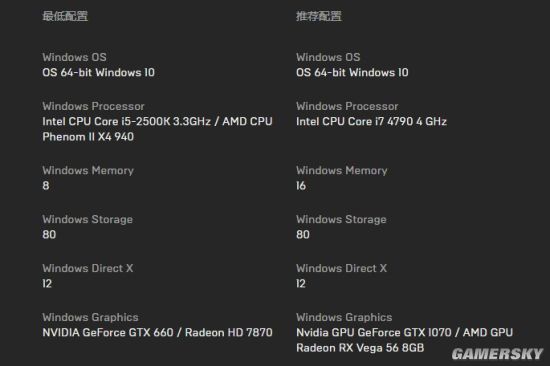Click the minimum memory value 8
Screen dimensions: 550x366
46,186
